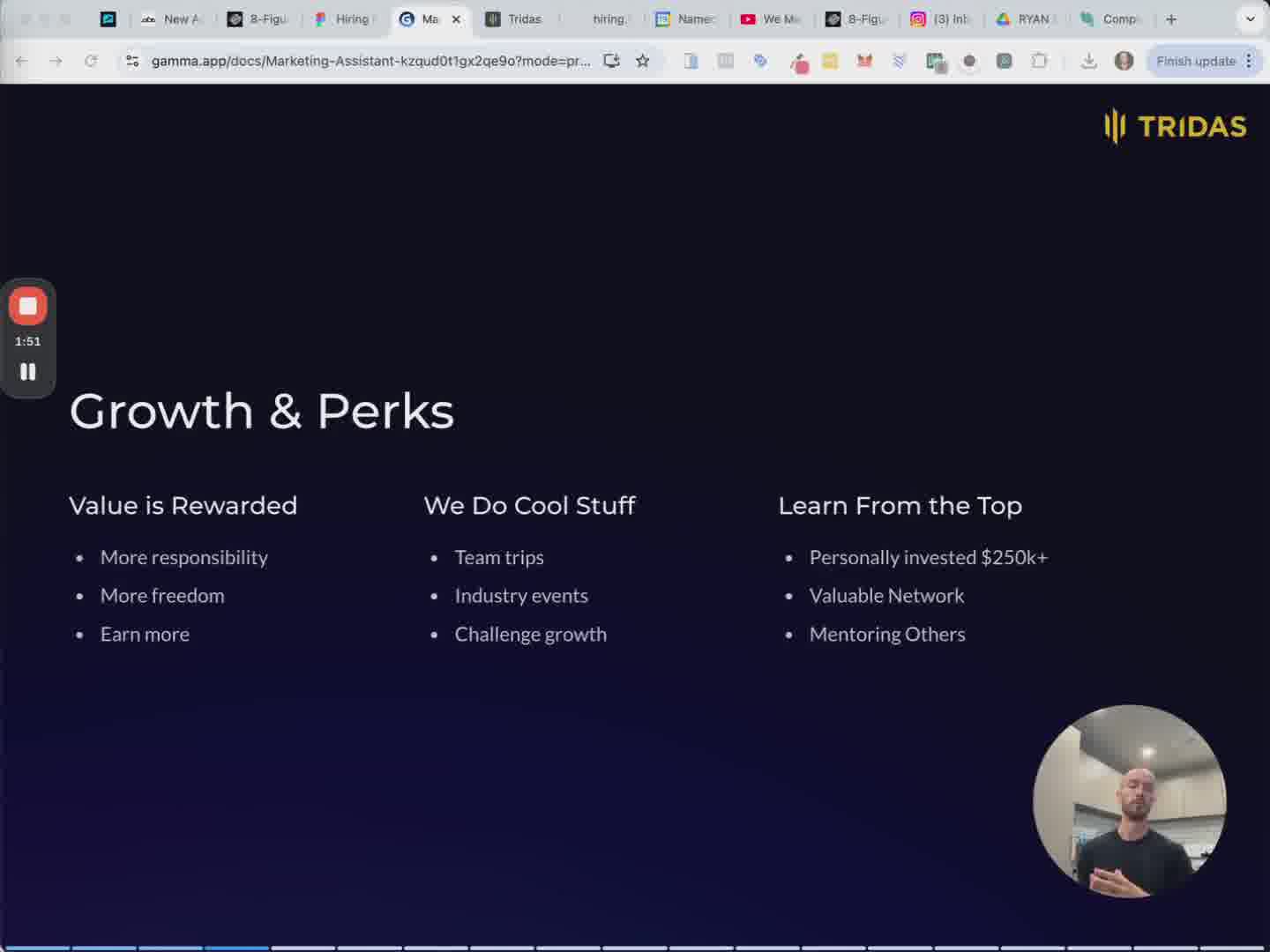Viewport: 1270px width, 952px height.
Task: Close the current Gamma tab
Action: tap(456, 19)
